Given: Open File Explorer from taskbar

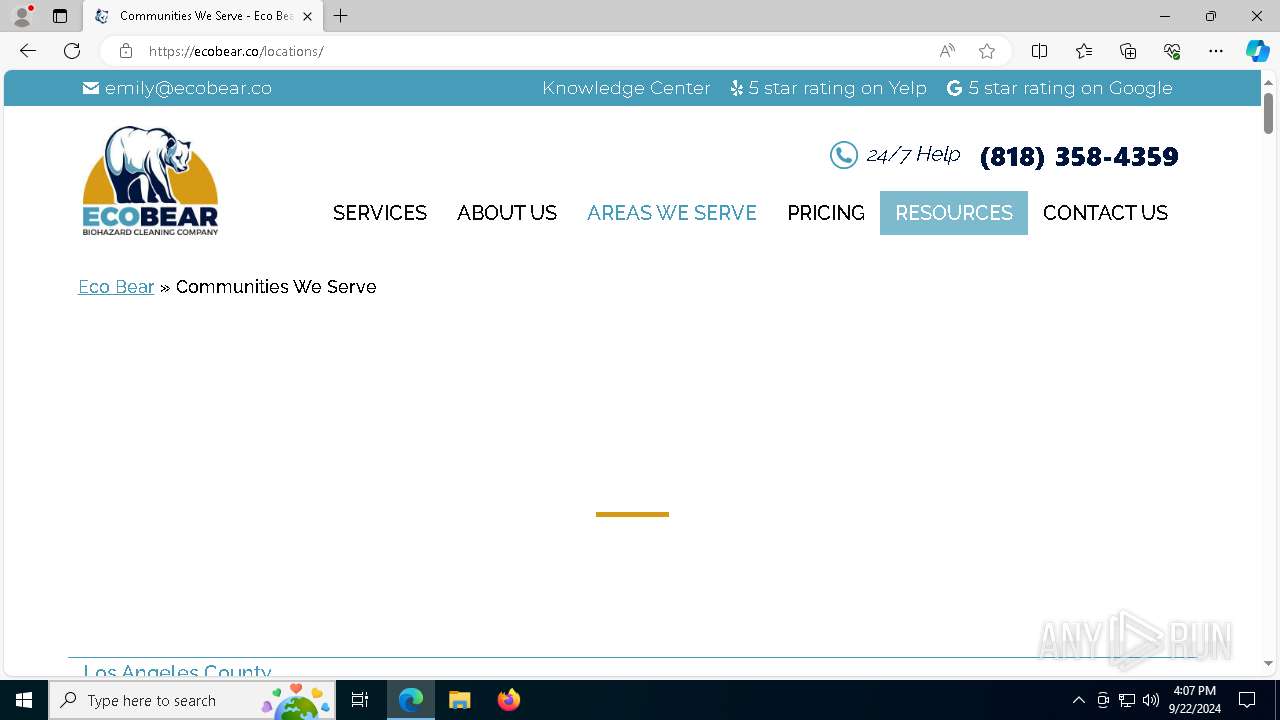Looking at the screenshot, I should point(460,700).
